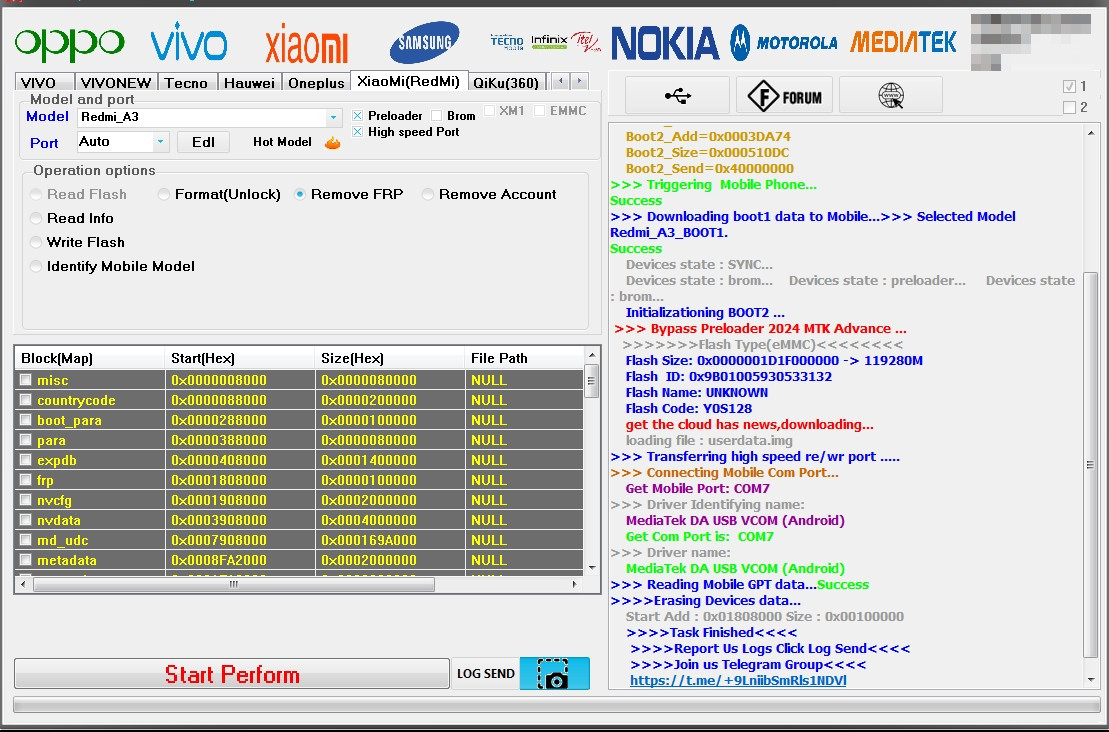Image resolution: width=1109 pixels, height=732 pixels.
Task: Click the Start(Hex) column header
Action: pos(239,359)
